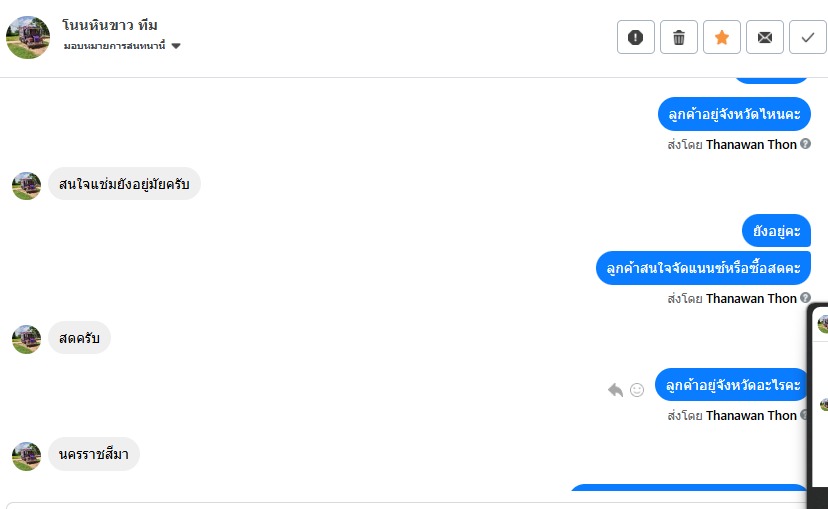Open contact name โนนหินขาว ทีม
Image resolution: width=828 pixels, height=509 pixels.
coord(110,24)
